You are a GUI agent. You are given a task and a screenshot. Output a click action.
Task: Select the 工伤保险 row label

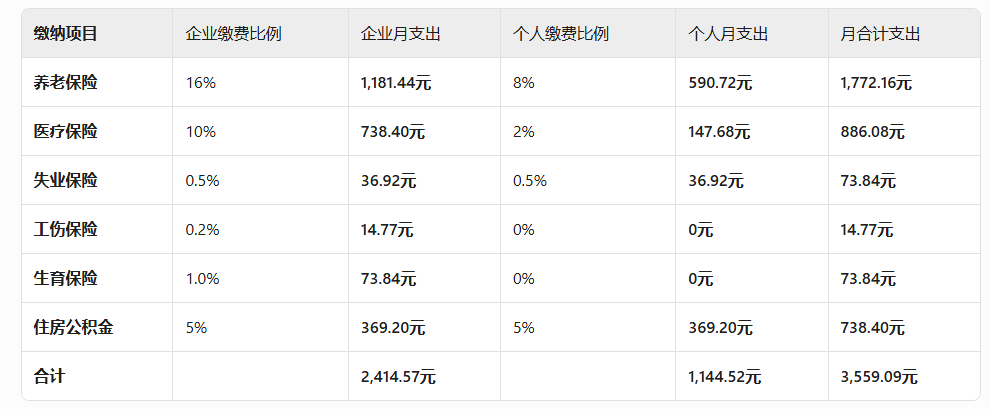[x=65, y=229]
